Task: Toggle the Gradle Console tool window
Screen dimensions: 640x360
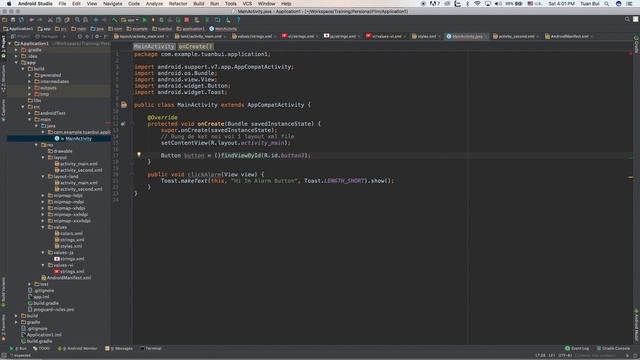Action: [613, 349]
